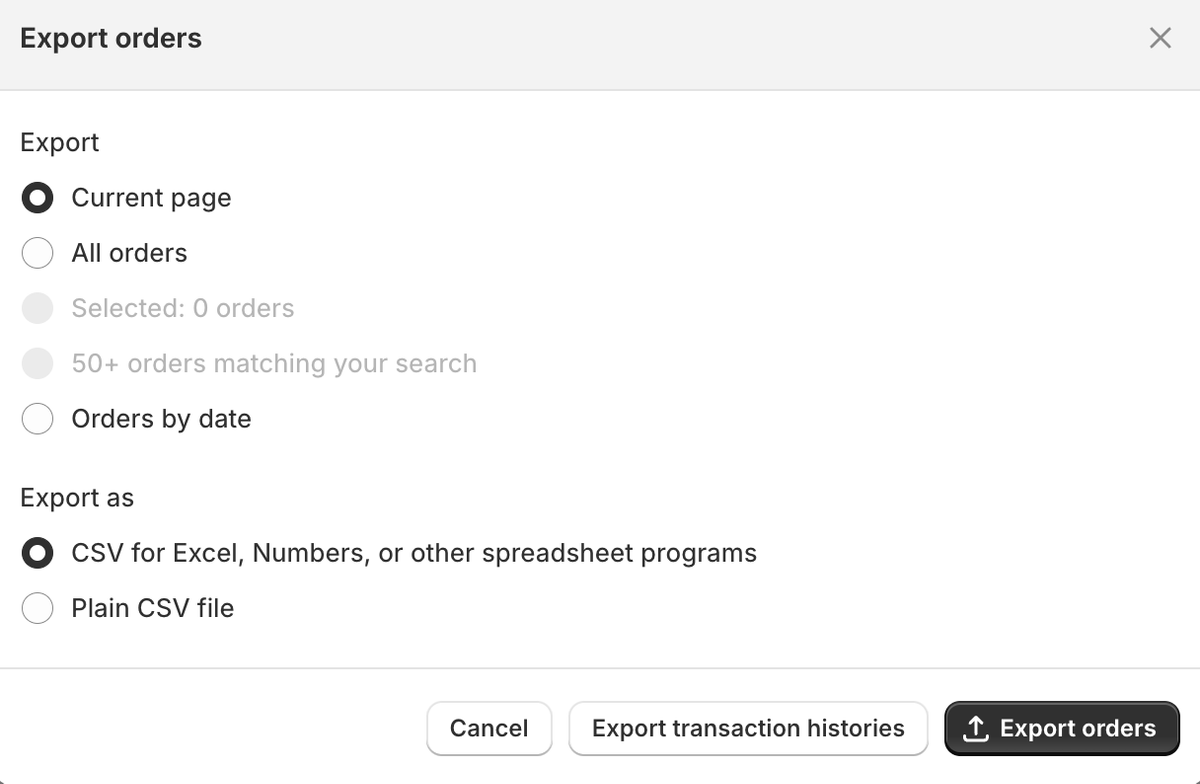
Task: Click the "Export as" section heading
Action: [x=77, y=498]
